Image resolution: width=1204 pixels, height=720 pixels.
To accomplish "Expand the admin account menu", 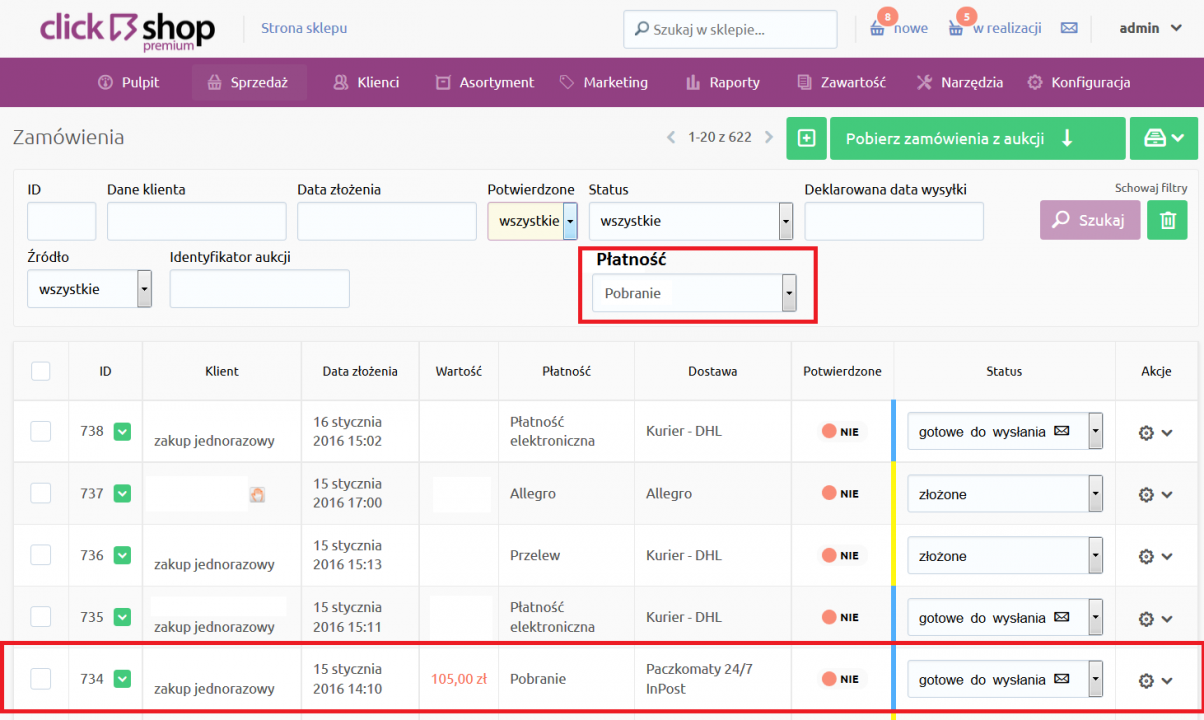I will pyautogui.click(x=1151, y=28).
